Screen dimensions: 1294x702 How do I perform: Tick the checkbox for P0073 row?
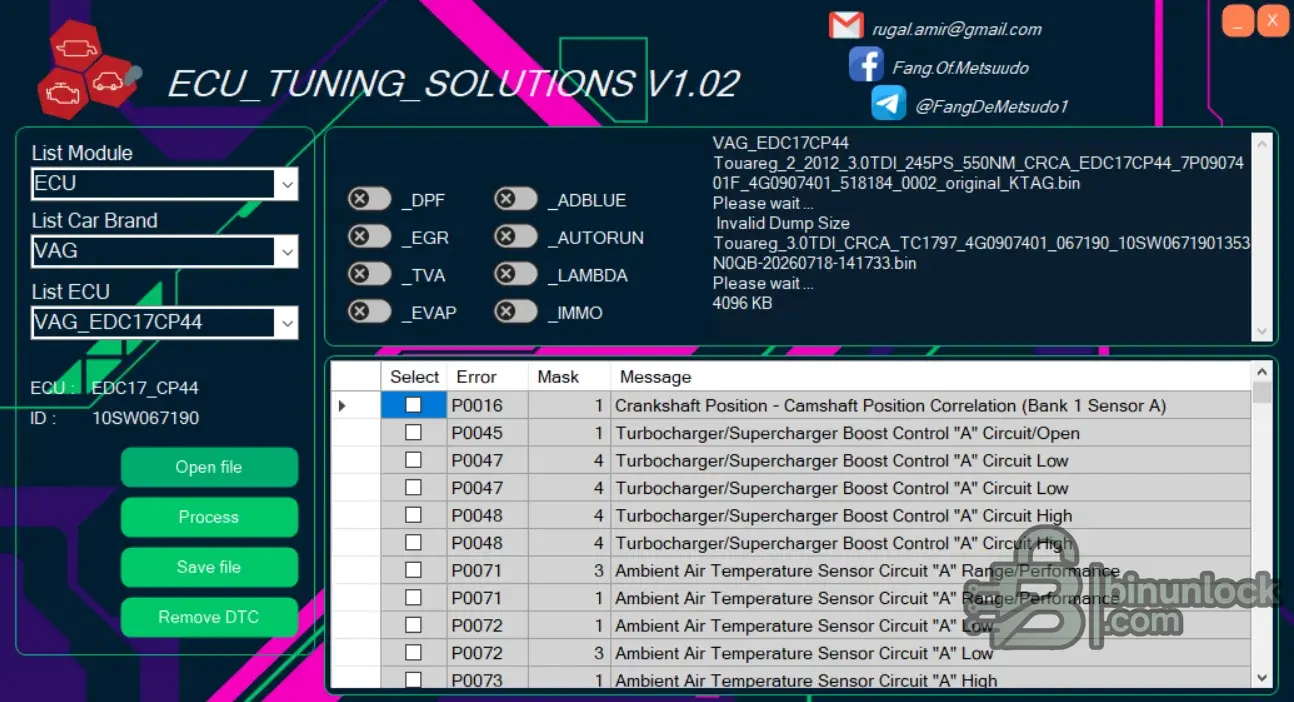click(x=413, y=680)
